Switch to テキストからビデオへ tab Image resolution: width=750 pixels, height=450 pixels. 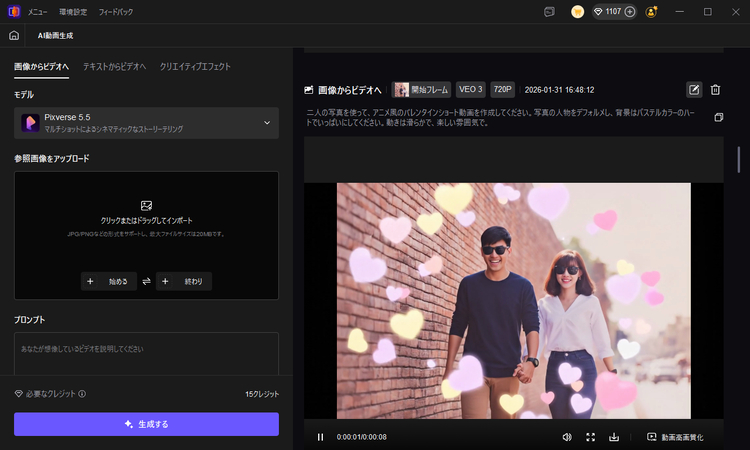114,66
